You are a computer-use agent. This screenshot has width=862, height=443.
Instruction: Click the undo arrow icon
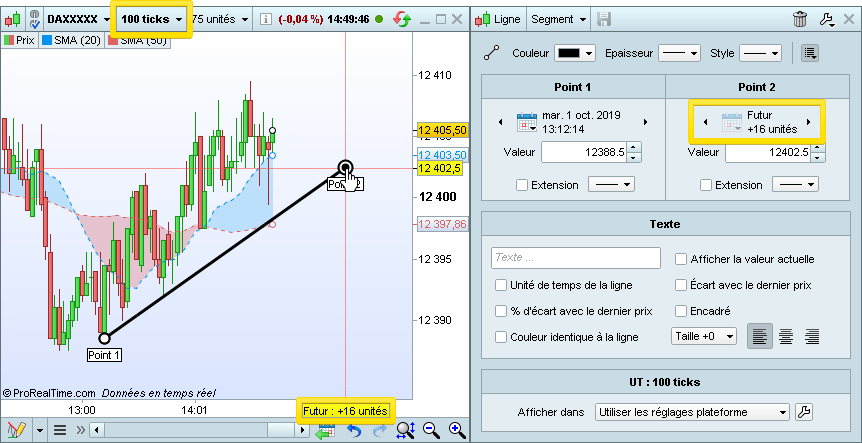[354, 430]
